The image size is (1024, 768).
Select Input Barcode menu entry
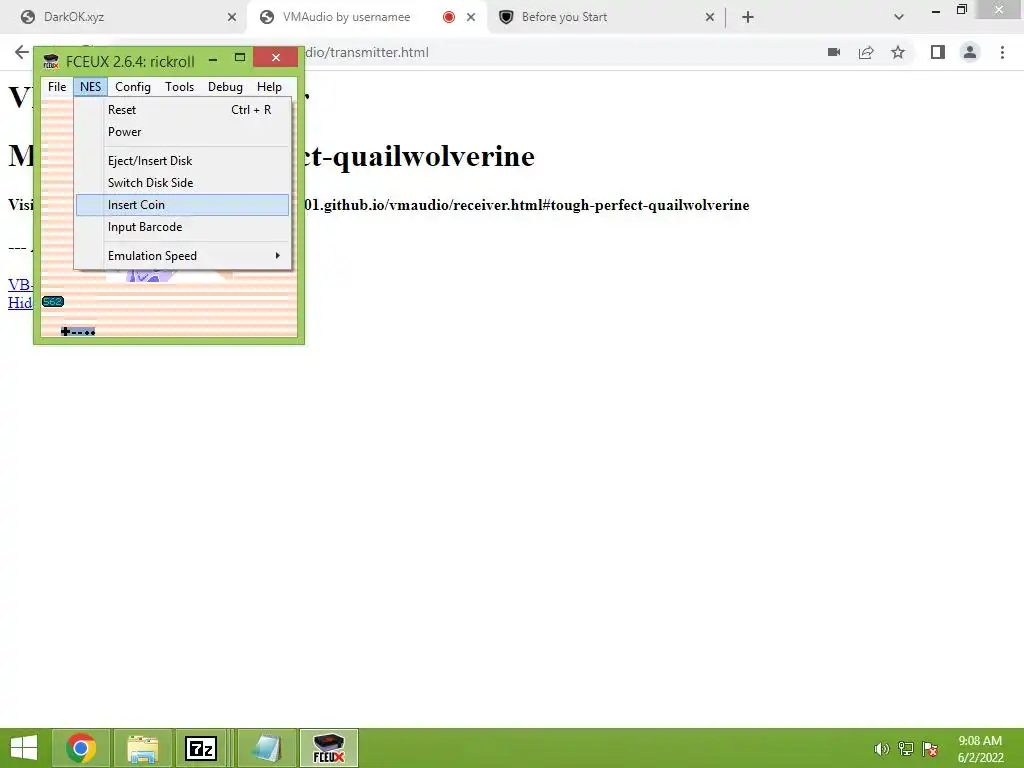pyautogui.click(x=182, y=227)
